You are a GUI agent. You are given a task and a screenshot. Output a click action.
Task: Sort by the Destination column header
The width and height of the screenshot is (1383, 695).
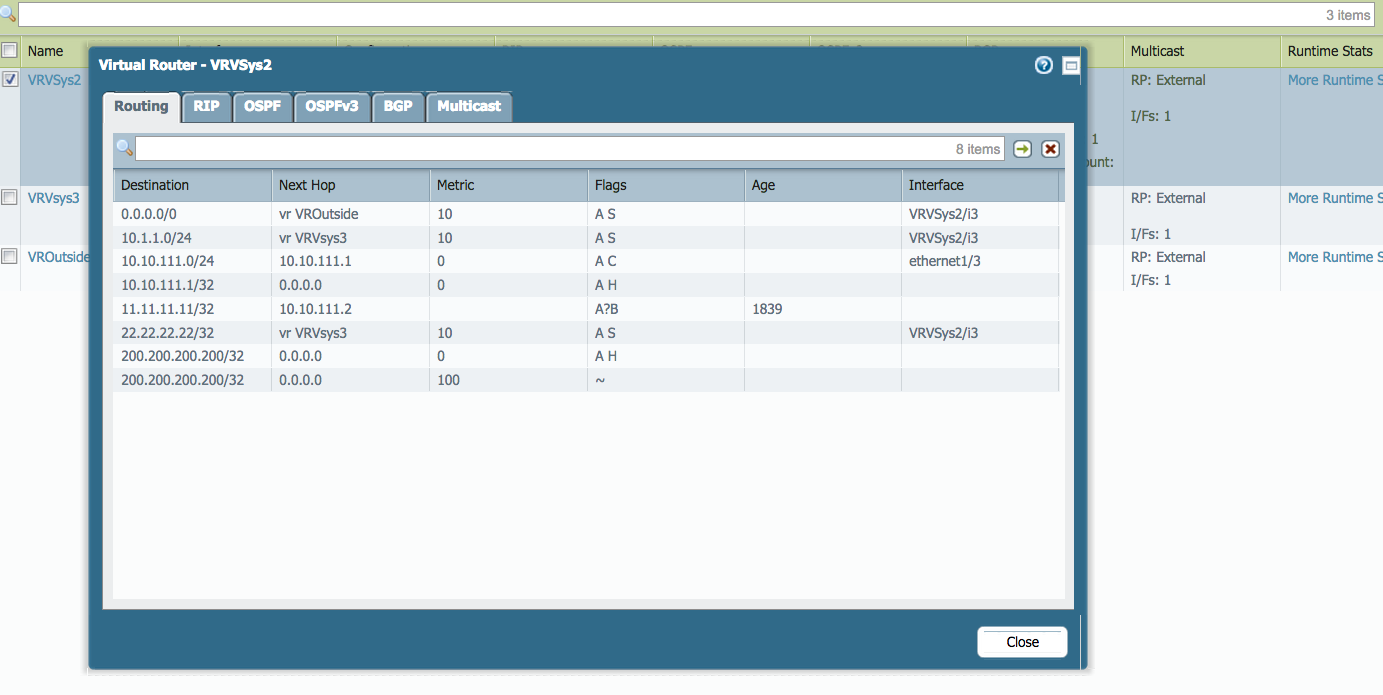pyautogui.click(x=155, y=185)
